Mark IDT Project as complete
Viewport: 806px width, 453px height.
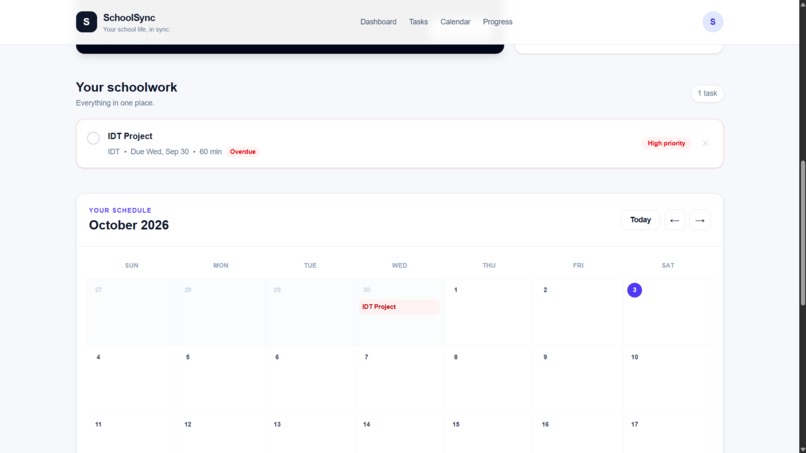(x=93, y=138)
